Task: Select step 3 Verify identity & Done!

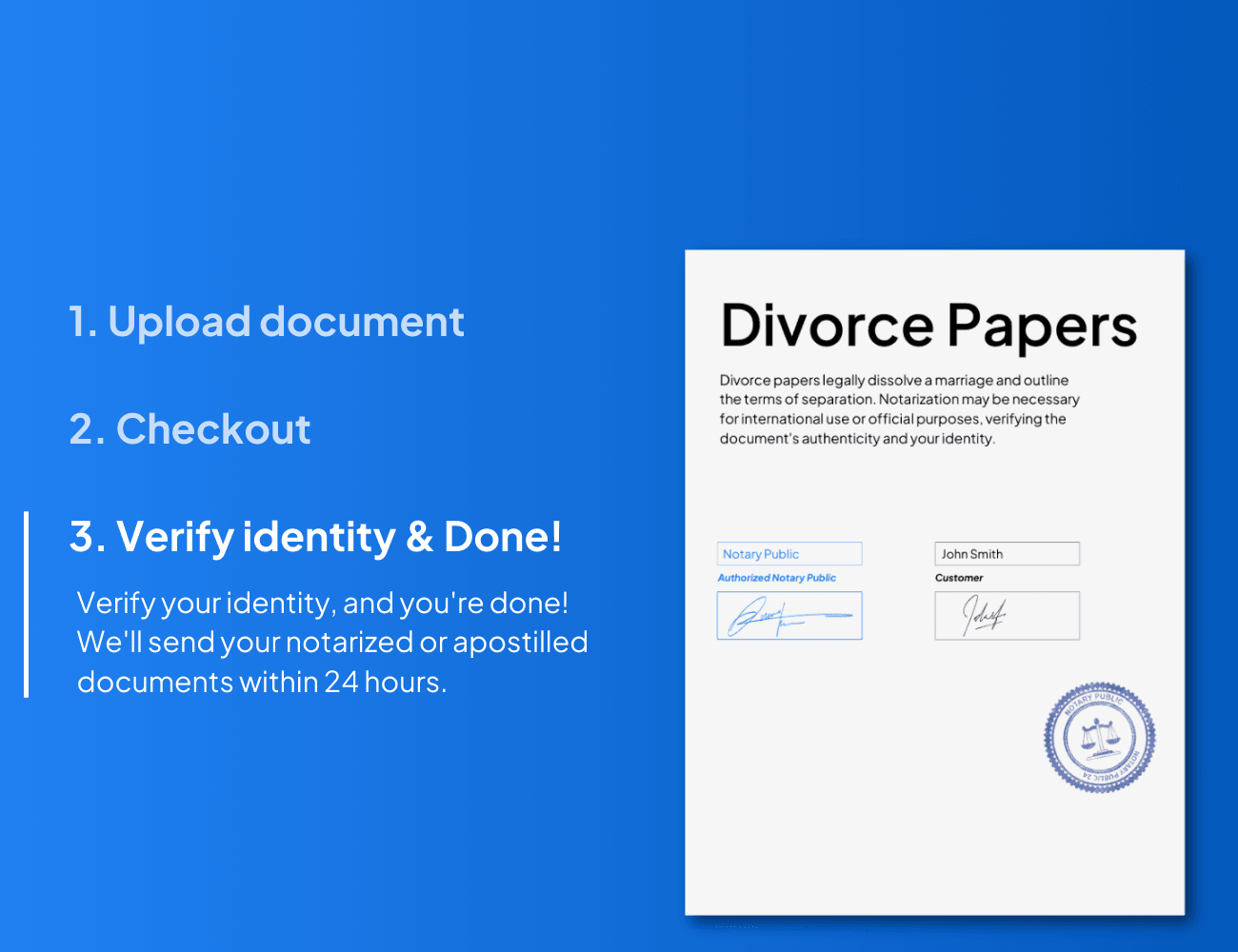Action: click(315, 537)
